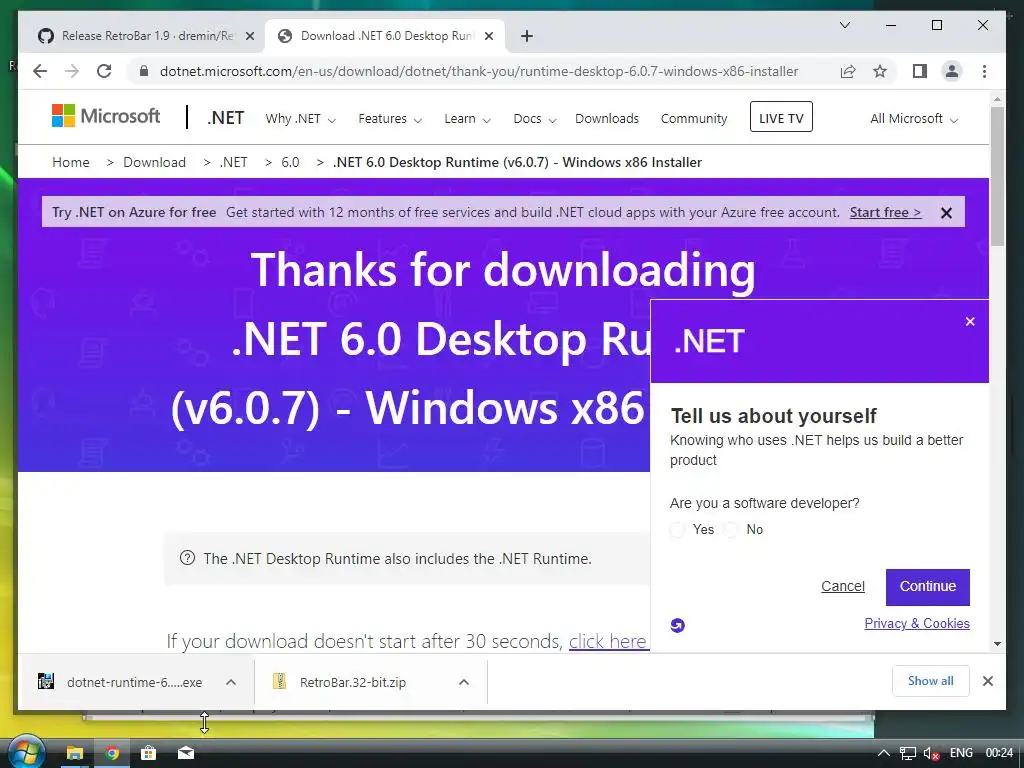
Task: Open options for dotnet-runtime download
Action: click(x=231, y=682)
